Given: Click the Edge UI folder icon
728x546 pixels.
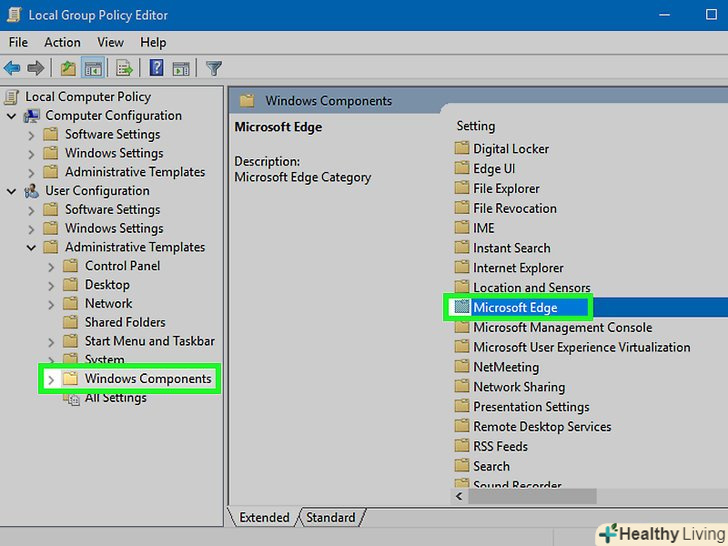Looking at the screenshot, I should point(462,168).
